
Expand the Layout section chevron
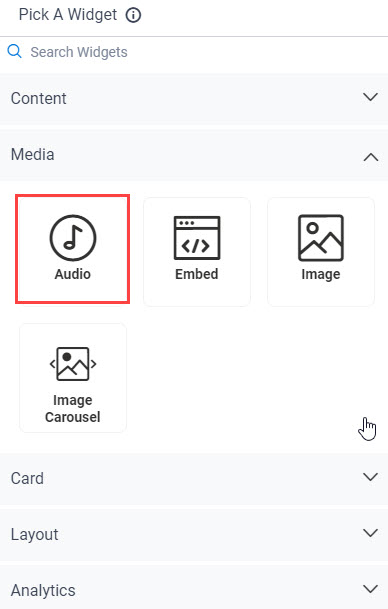371,532
